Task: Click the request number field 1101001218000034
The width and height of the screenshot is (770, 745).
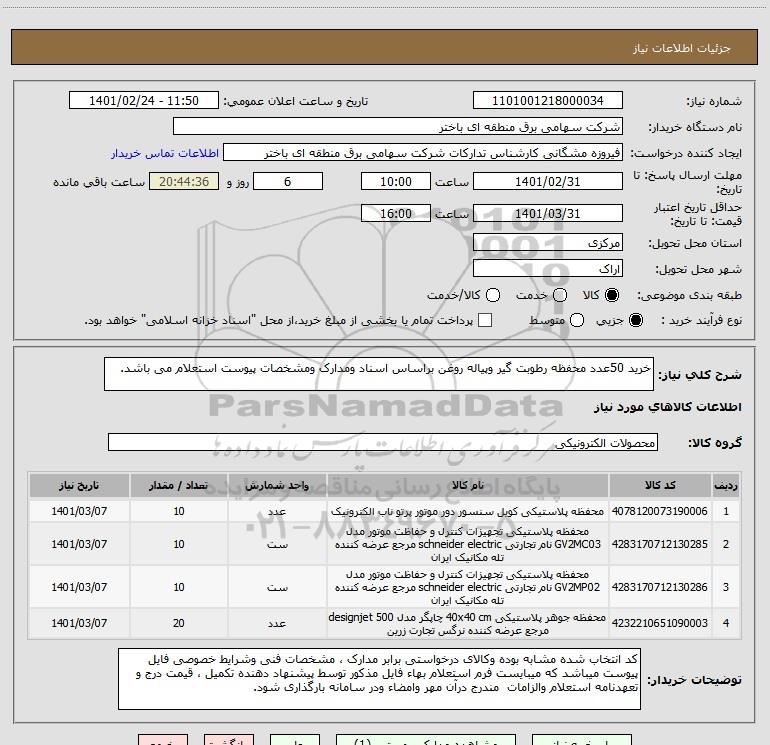Action: tap(548, 101)
